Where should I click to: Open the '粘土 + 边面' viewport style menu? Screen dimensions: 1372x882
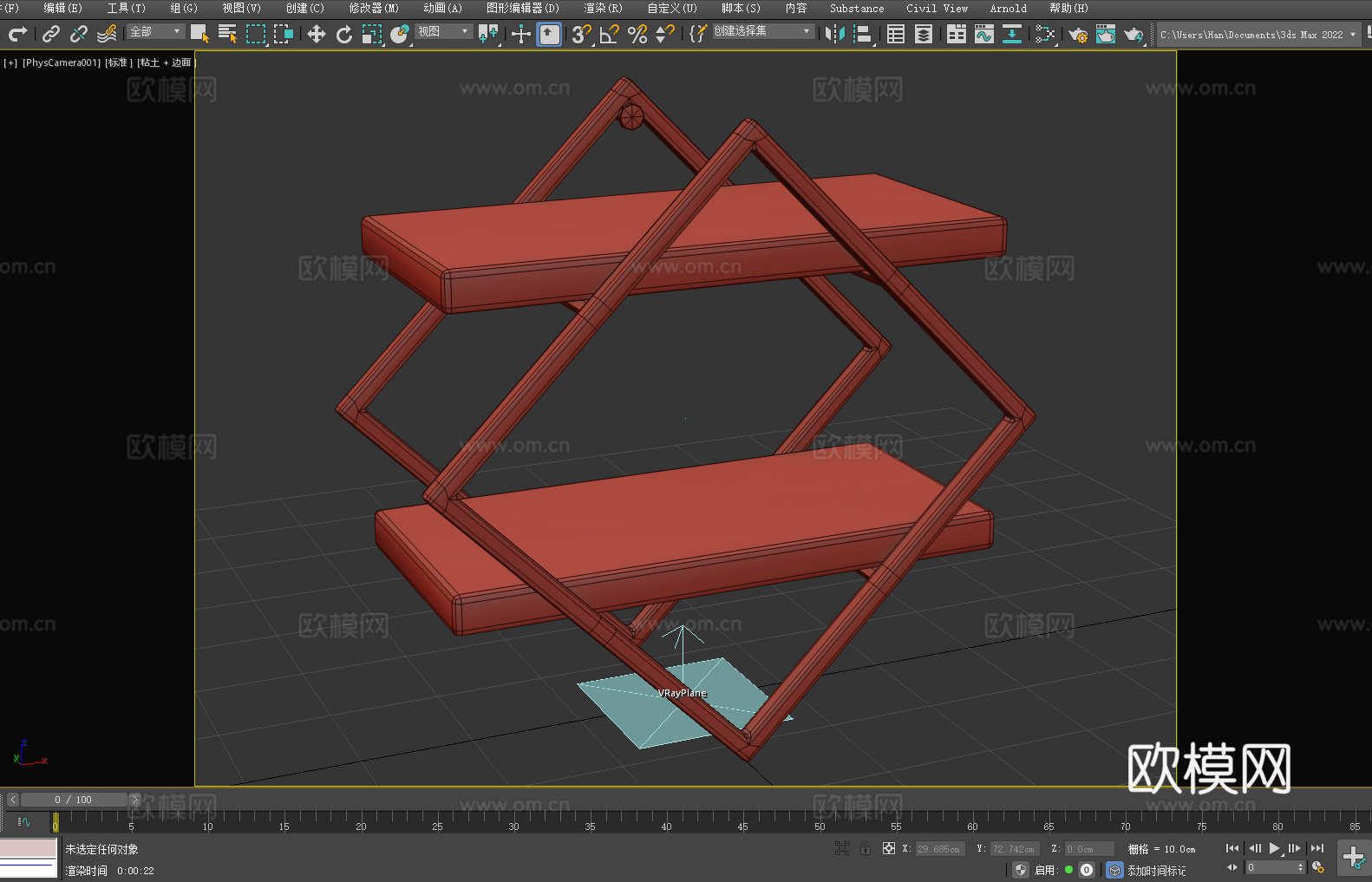pyautogui.click(x=166, y=62)
